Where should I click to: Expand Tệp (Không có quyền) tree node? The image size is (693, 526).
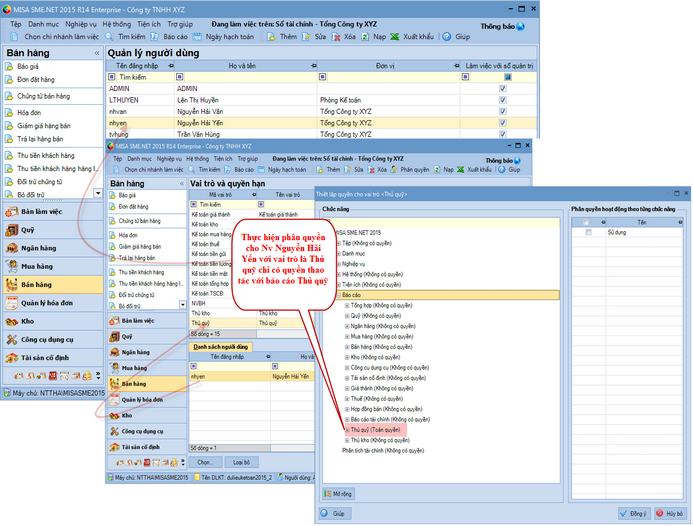point(339,243)
